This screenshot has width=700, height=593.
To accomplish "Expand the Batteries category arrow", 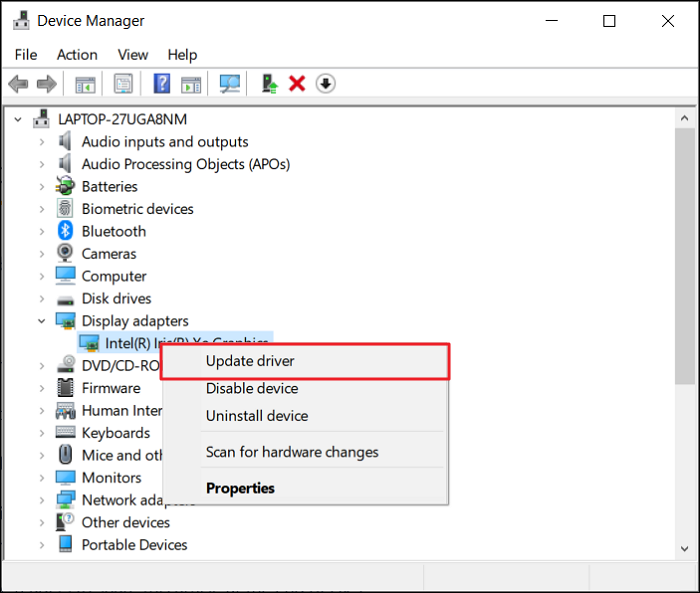I will click(42, 187).
